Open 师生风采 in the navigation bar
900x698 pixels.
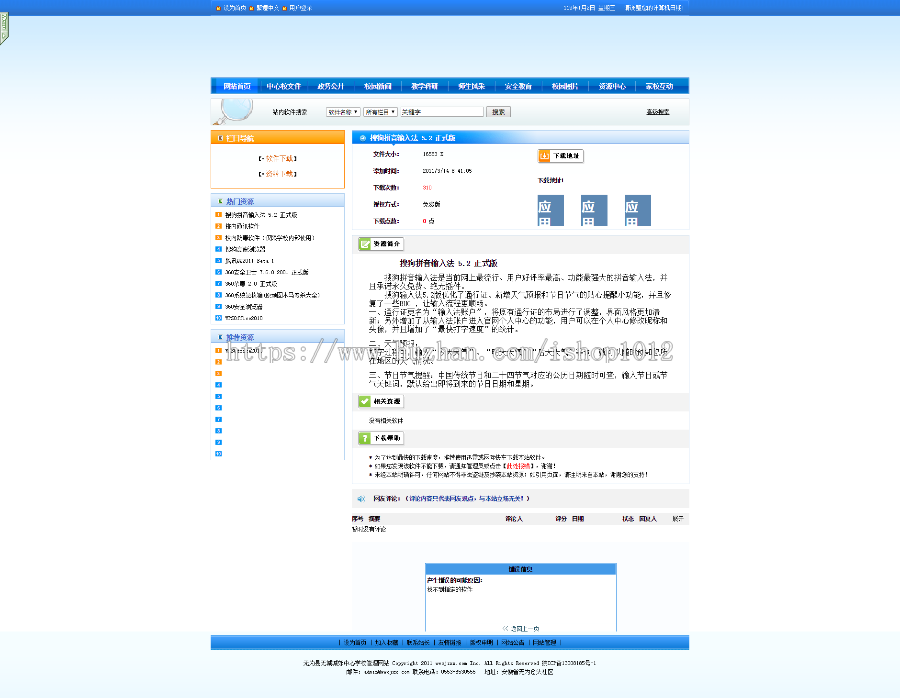(471, 86)
